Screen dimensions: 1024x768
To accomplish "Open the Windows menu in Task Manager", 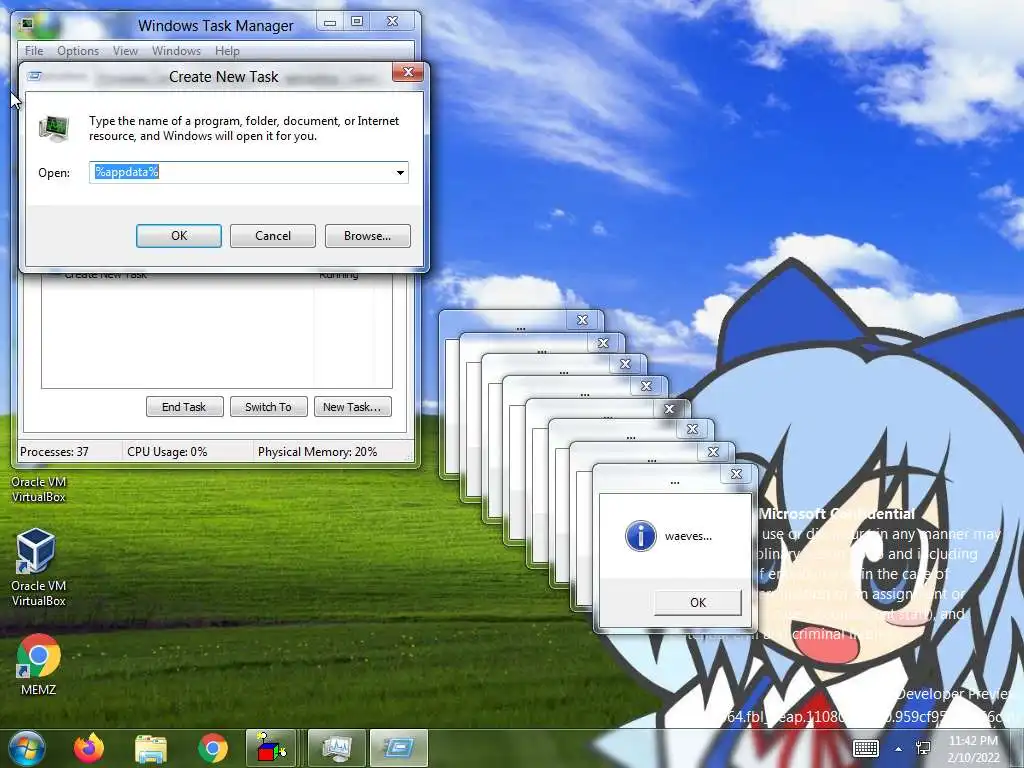I will [x=176, y=51].
